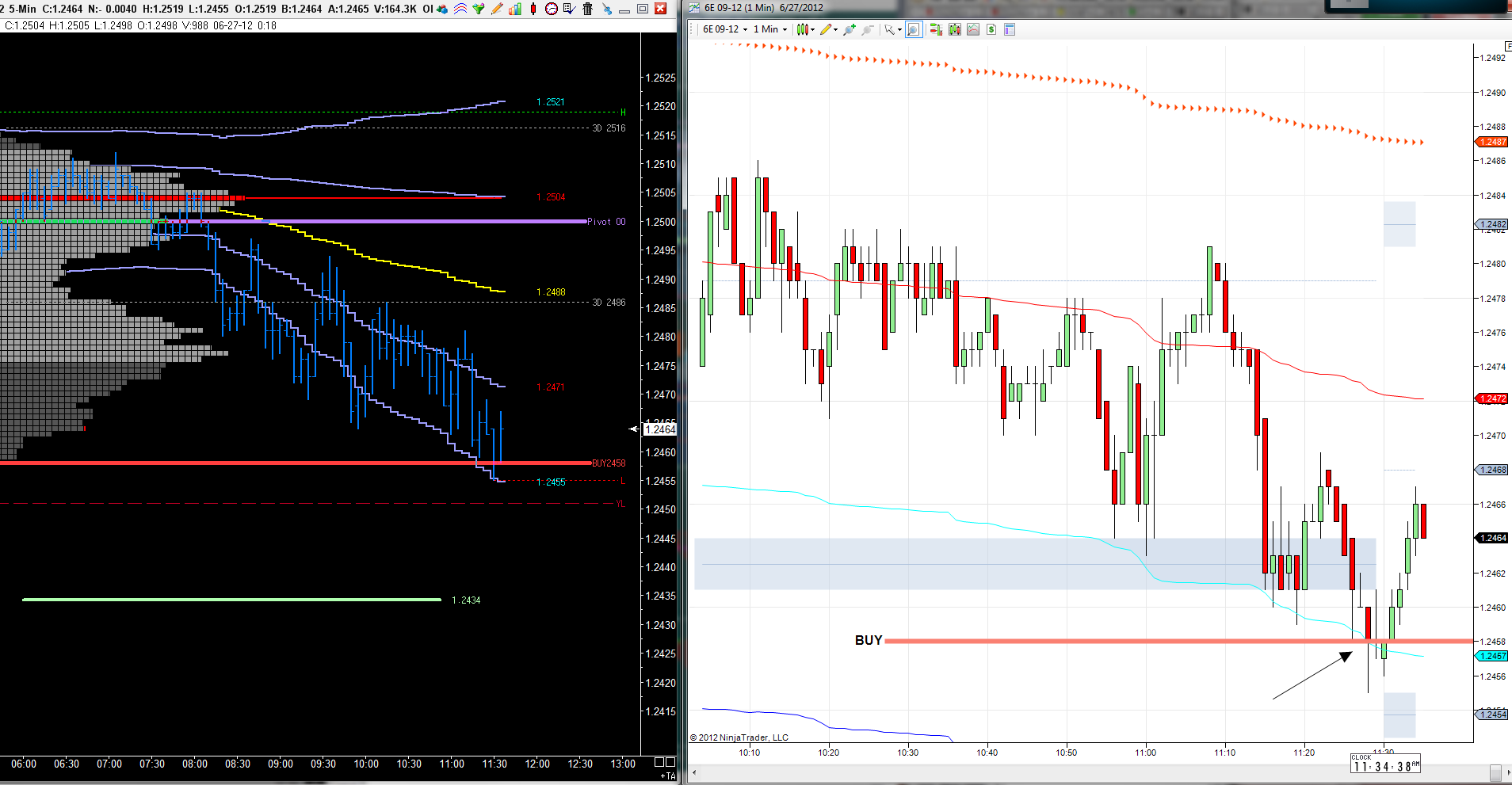Expand the chart style dropdown arrow
This screenshot has width=1512, height=785.
(813, 30)
